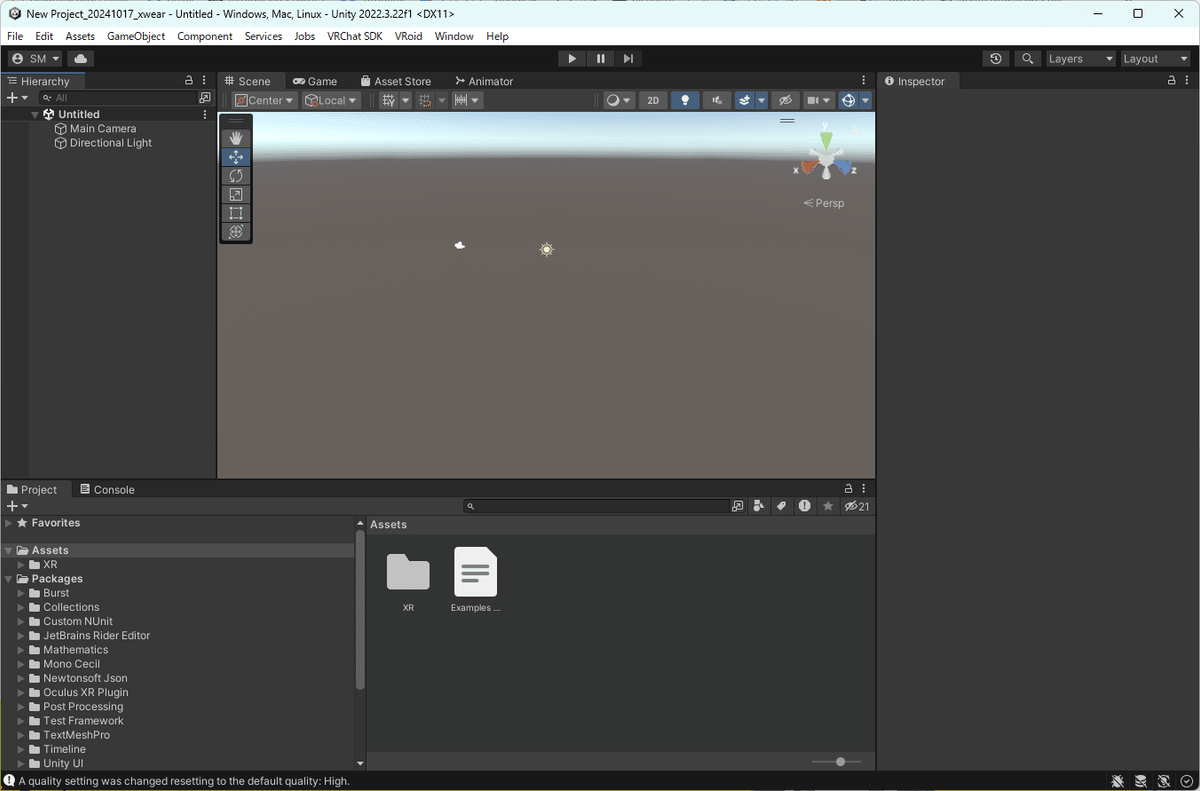Collapse the Untitled scene in Hierarchy
Viewport: 1200px width, 791px height.
(x=35, y=114)
